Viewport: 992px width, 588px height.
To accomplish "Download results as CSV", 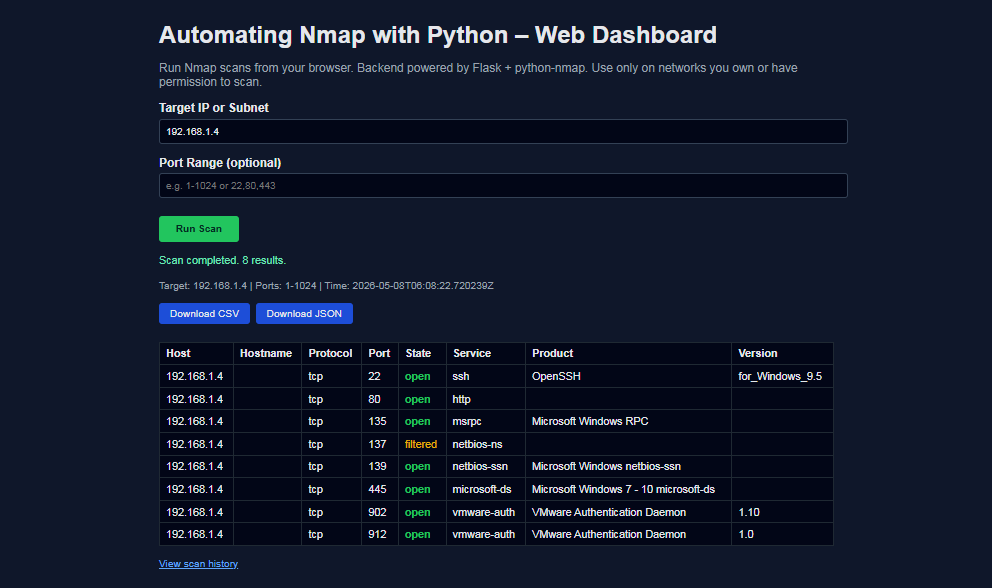I will coord(204,313).
